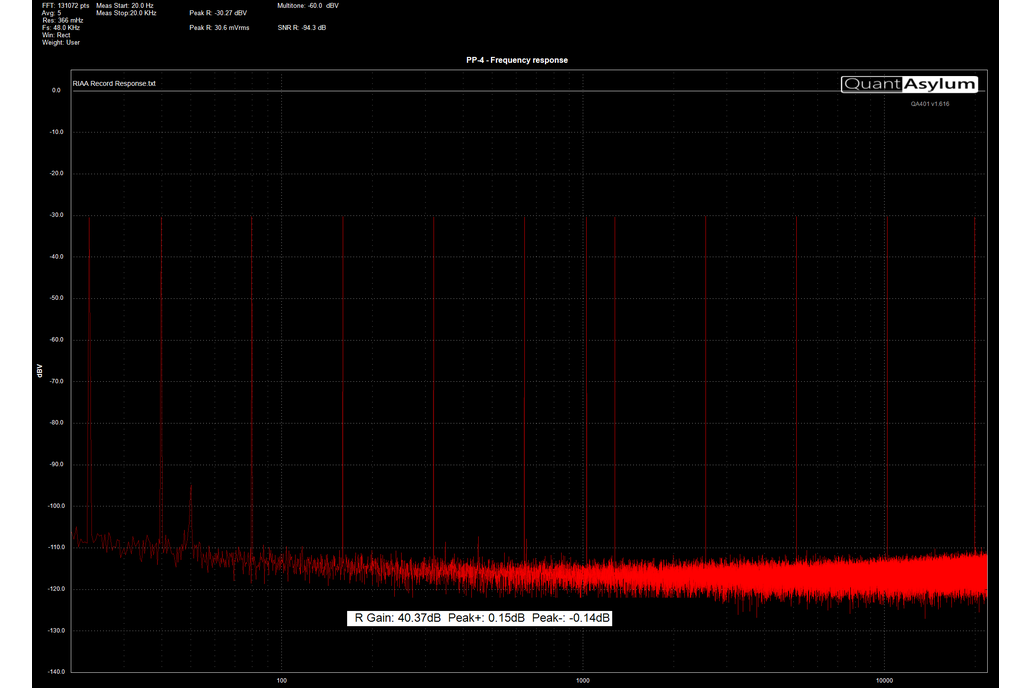The image size is (1032, 688).
Task: Click the QuantAsylum logo
Action: [909, 84]
